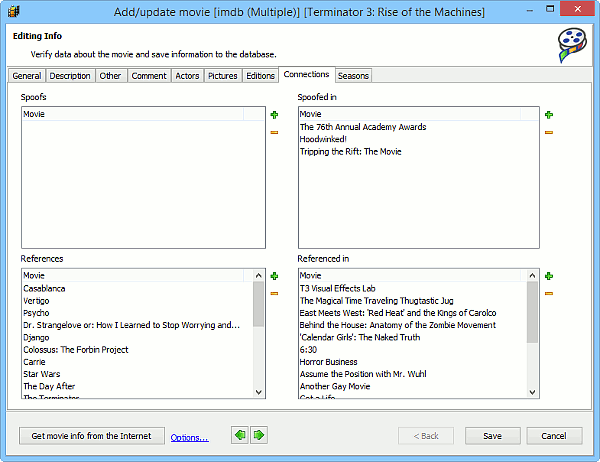This screenshot has width=600, height=462.
Task: Select Tripping the Rift: The Movie
Action: click(x=351, y=151)
